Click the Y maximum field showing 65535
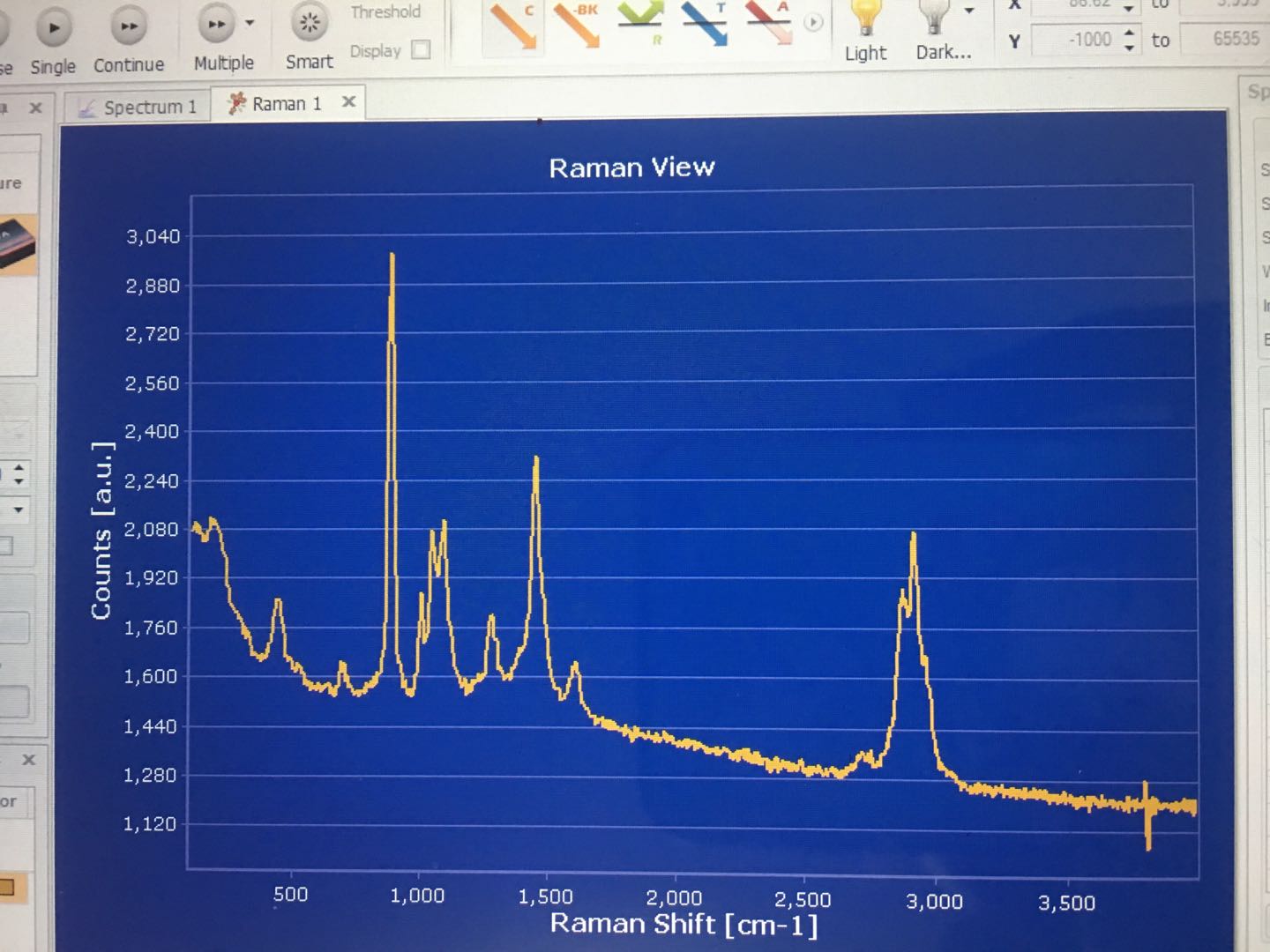 [x=1224, y=39]
